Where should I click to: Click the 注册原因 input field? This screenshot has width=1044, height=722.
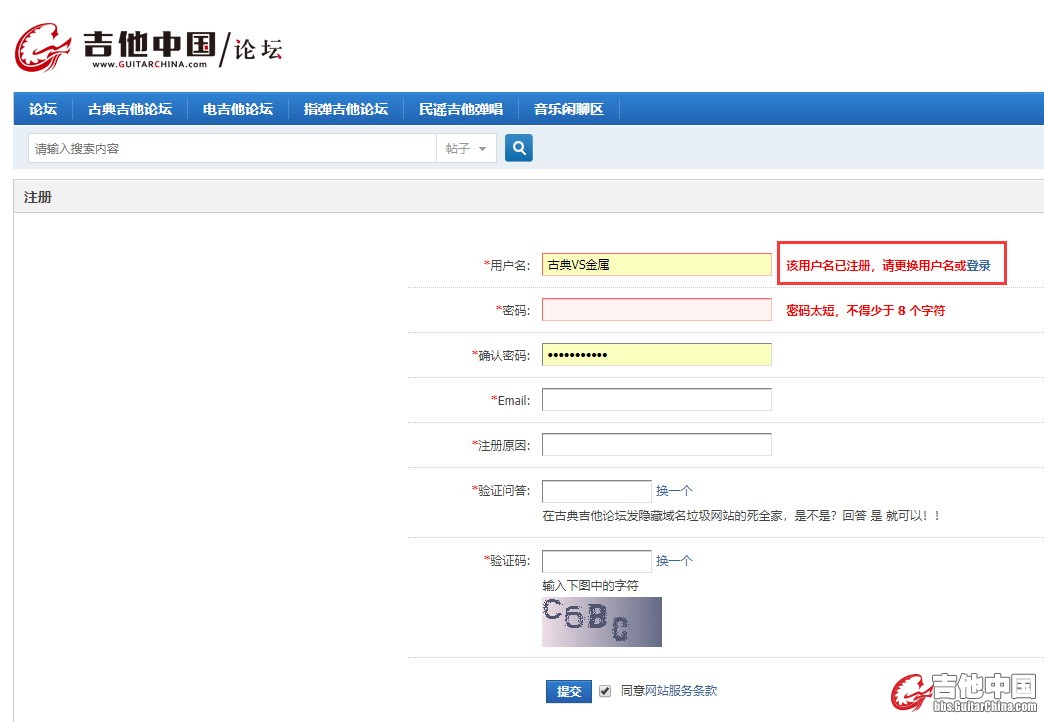point(656,445)
